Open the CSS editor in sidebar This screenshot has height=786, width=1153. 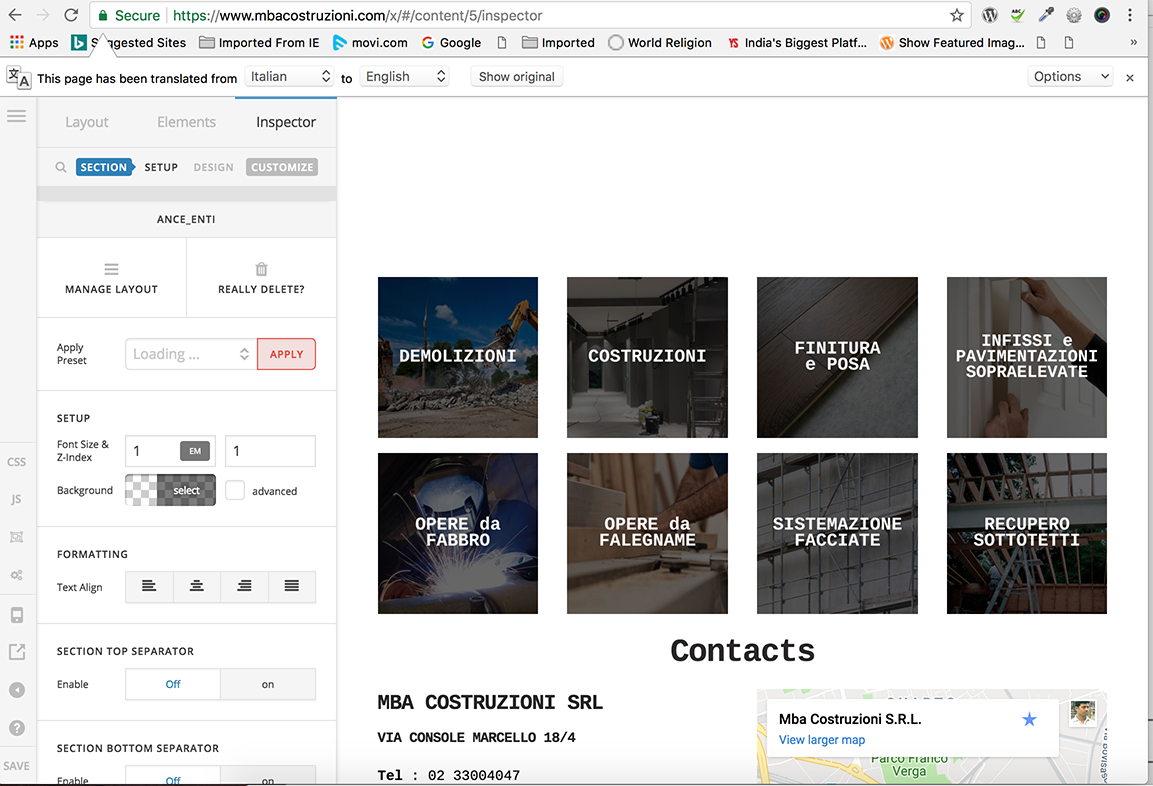click(16, 462)
